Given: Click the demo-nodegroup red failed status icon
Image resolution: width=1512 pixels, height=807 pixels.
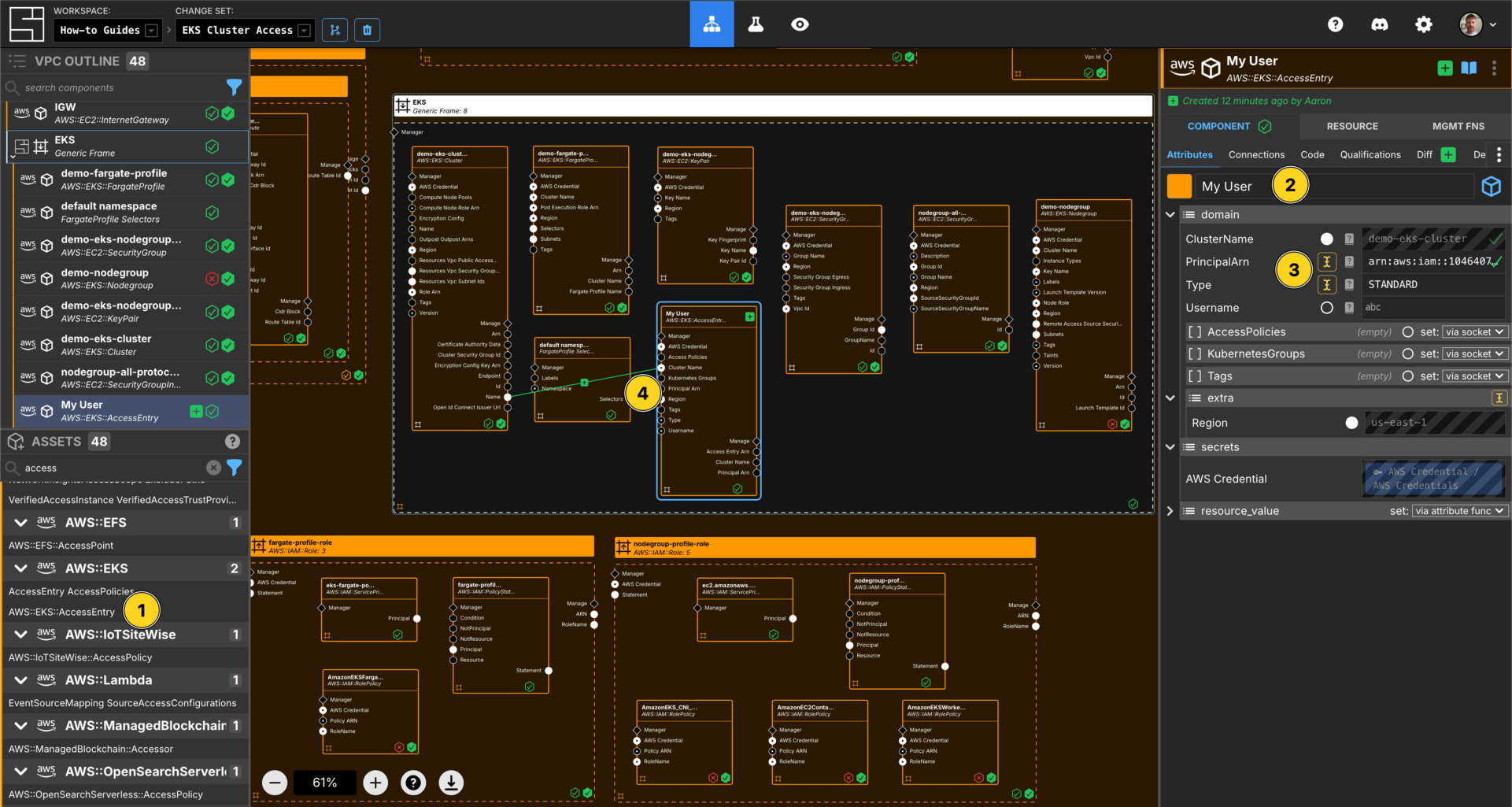Looking at the screenshot, I should point(212,279).
